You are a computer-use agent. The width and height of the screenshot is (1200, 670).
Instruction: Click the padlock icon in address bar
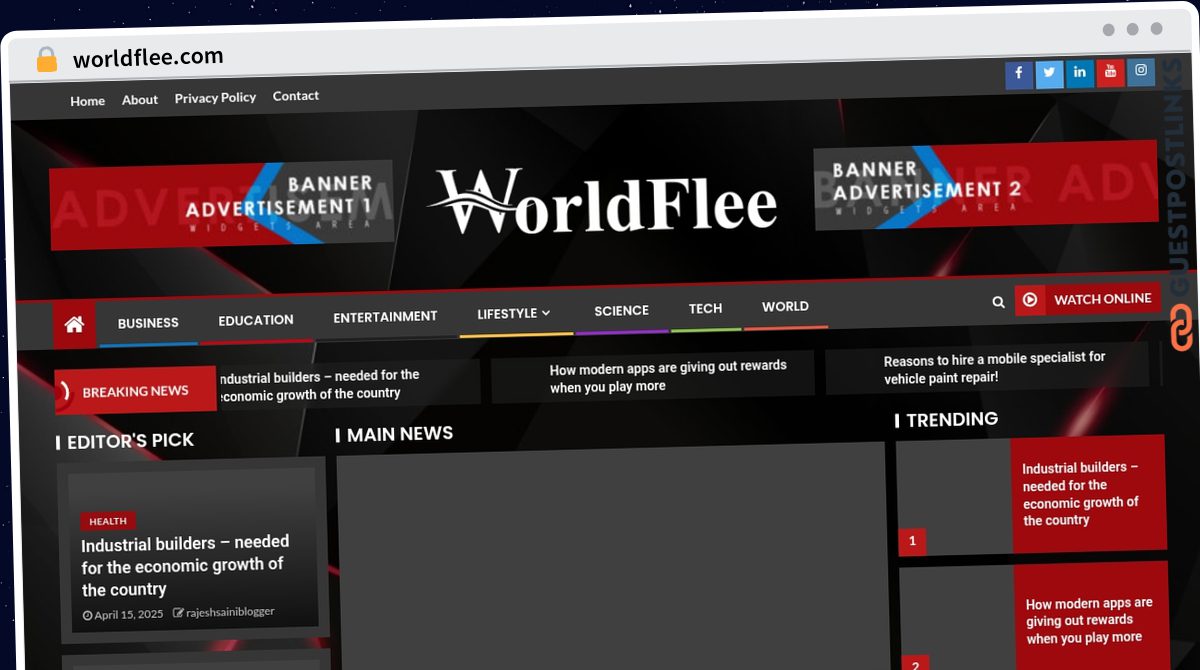click(46, 60)
